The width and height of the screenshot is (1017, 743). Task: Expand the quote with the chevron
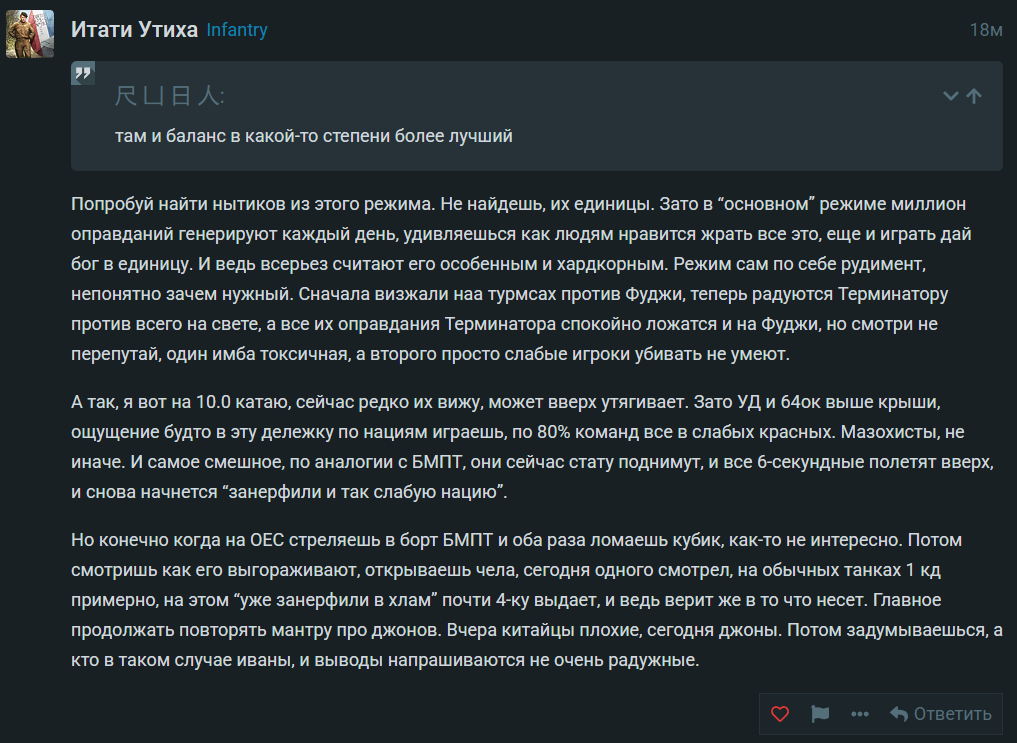pyautogui.click(x=951, y=96)
